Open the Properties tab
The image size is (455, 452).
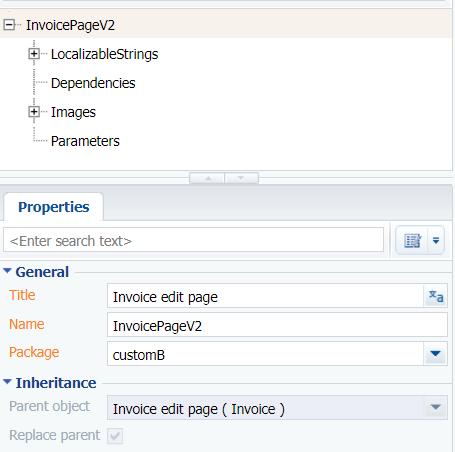point(54,207)
